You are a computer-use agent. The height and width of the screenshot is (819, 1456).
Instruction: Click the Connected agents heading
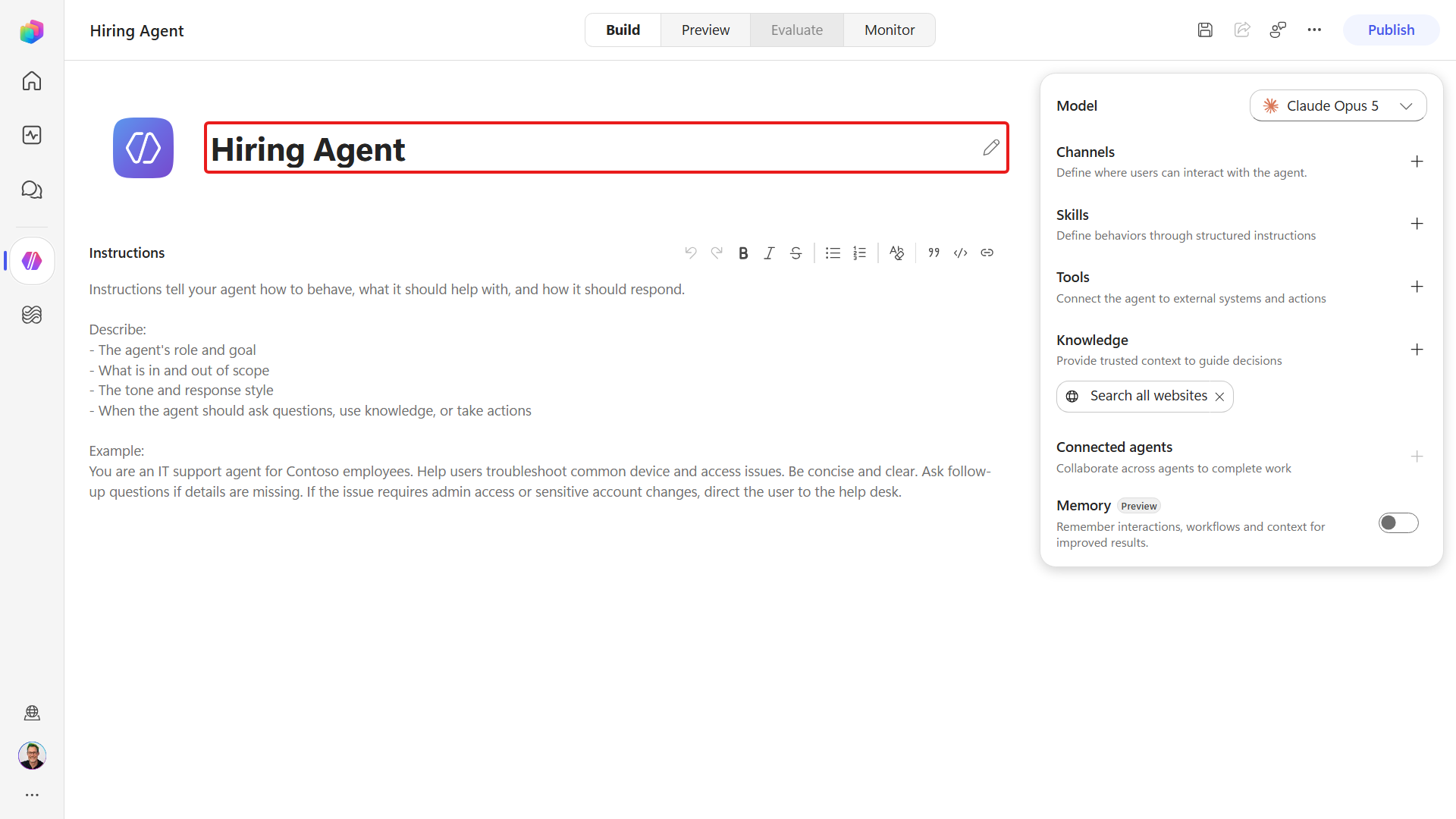(1114, 447)
